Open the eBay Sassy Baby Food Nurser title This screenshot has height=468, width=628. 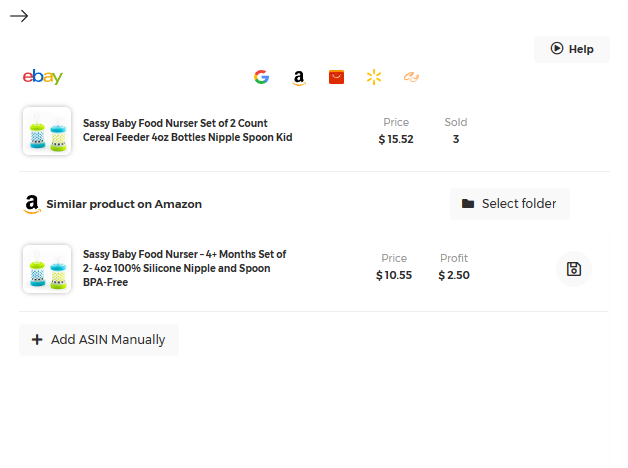(x=187, y=130)
